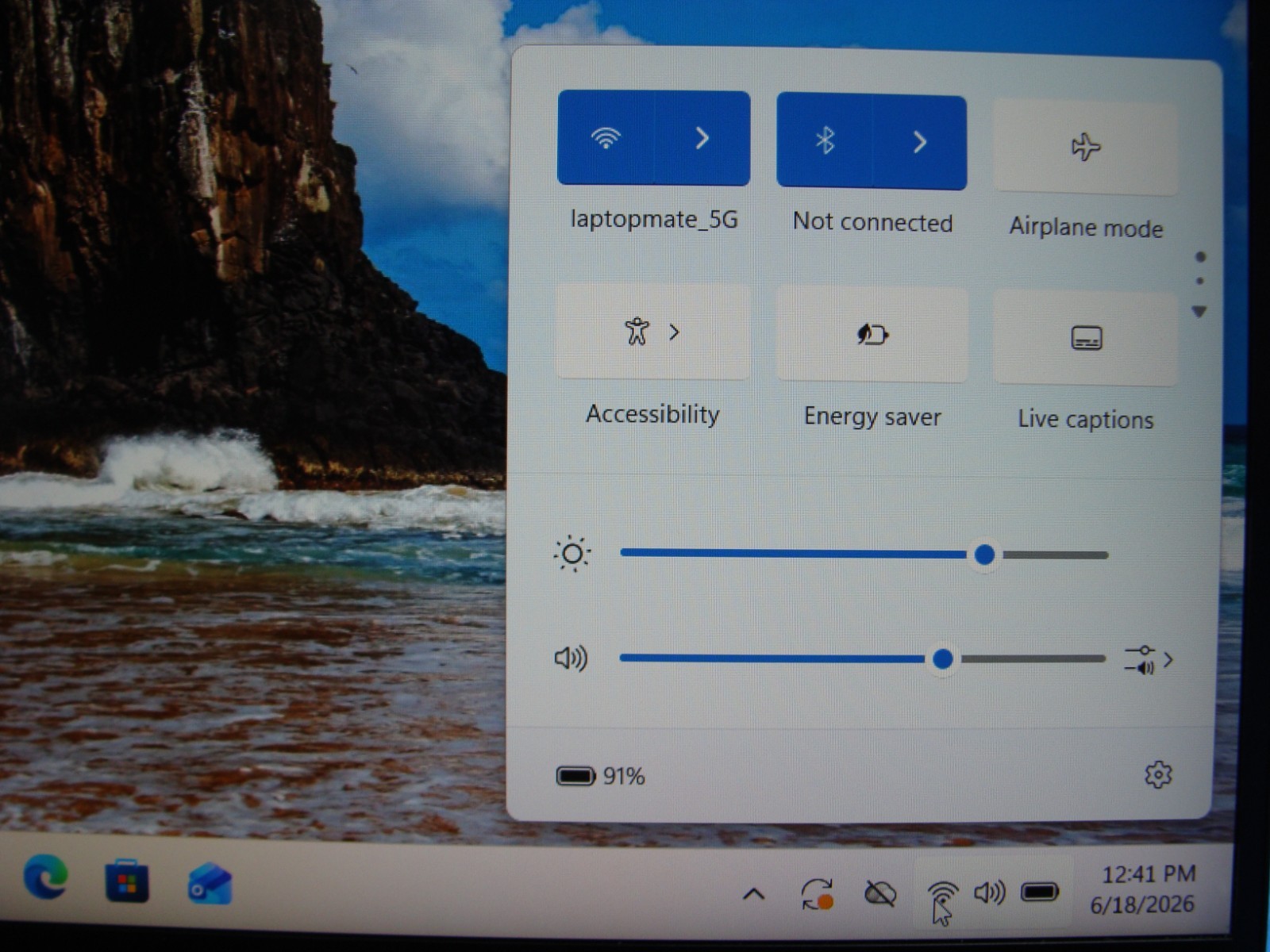Viewport: 1270px width, 952px height.
Task: Click the Not connected Bluetooth label
Action: pos(872,222)
